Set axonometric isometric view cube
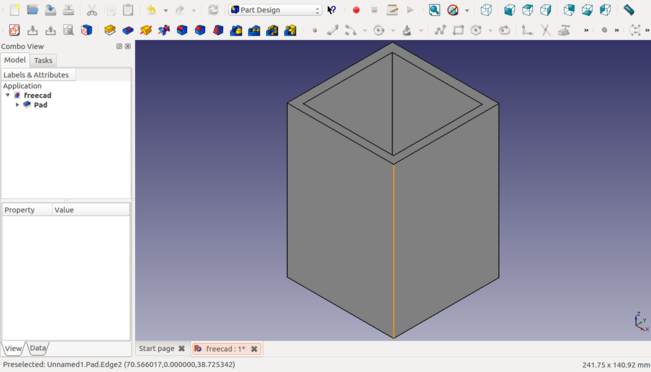 pos(486,10)
